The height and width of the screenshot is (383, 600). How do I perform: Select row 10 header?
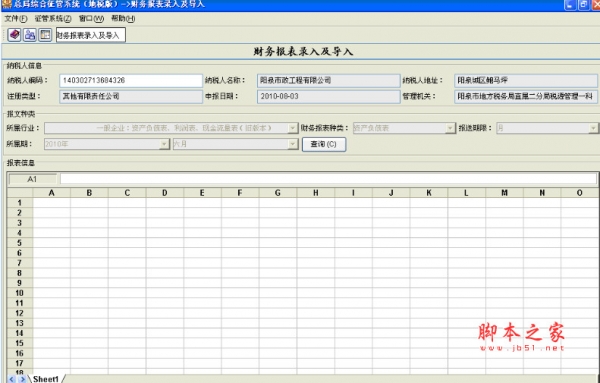[20, 293]
